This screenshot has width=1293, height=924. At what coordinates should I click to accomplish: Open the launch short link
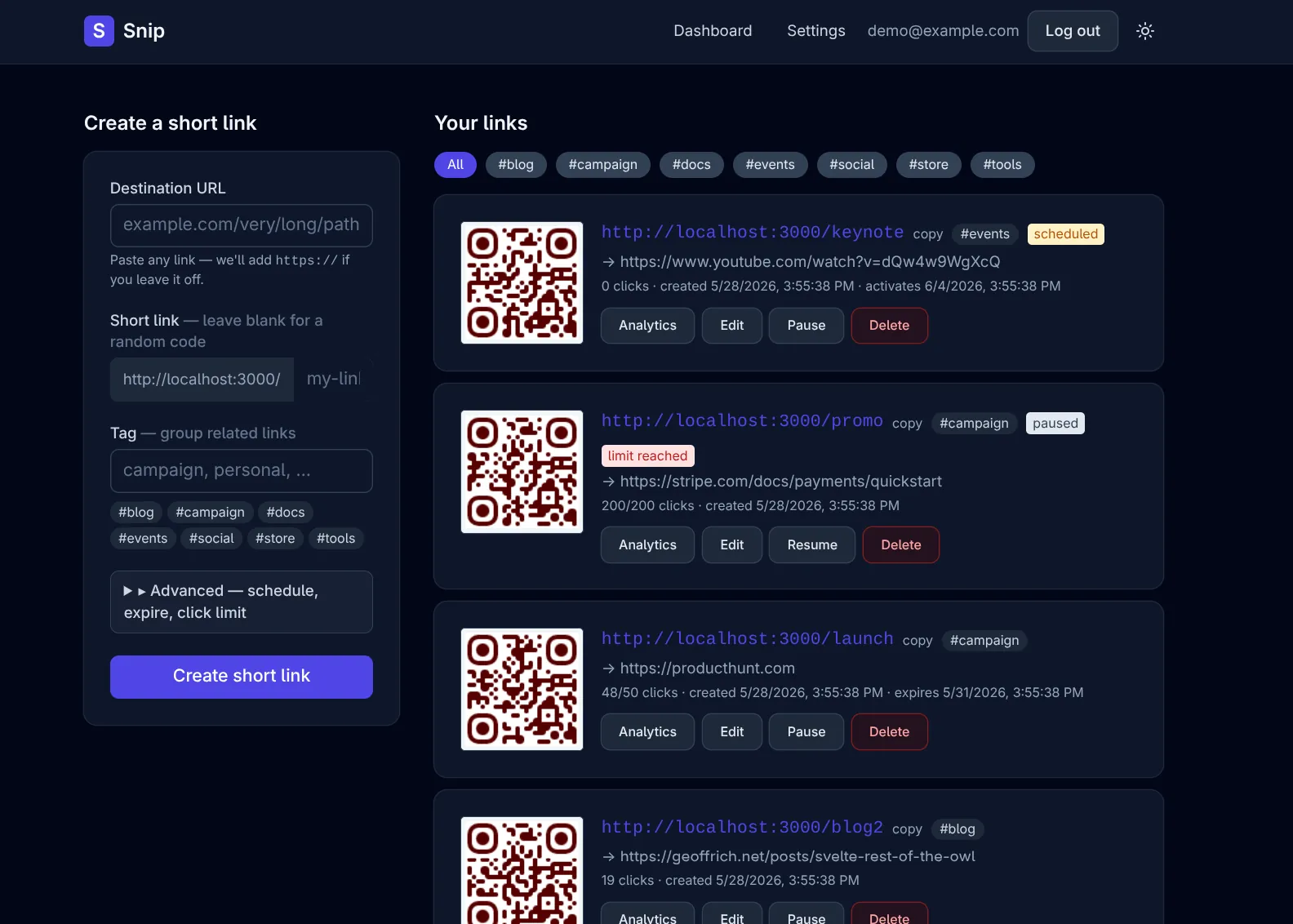(748, 639)
